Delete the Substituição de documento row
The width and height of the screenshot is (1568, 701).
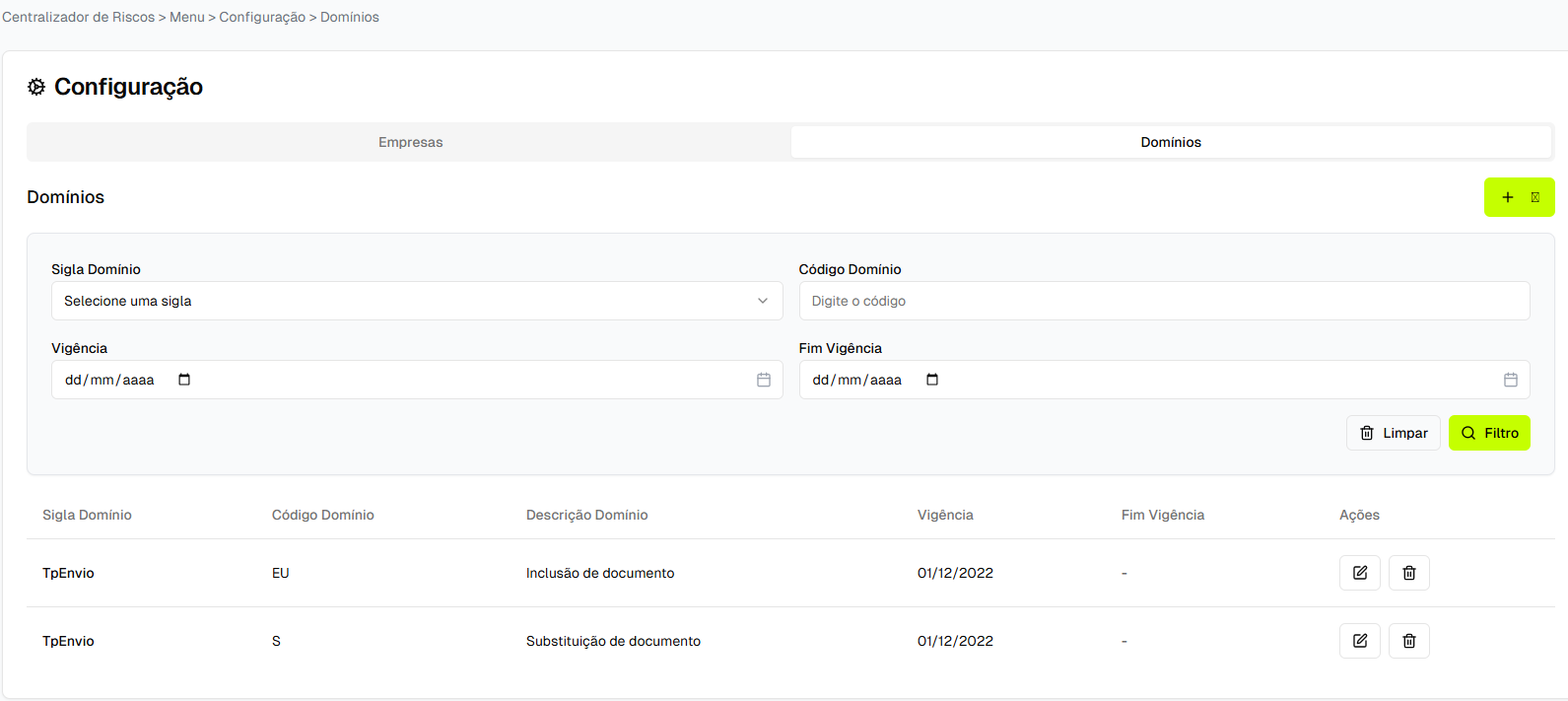coord(1408,641)
